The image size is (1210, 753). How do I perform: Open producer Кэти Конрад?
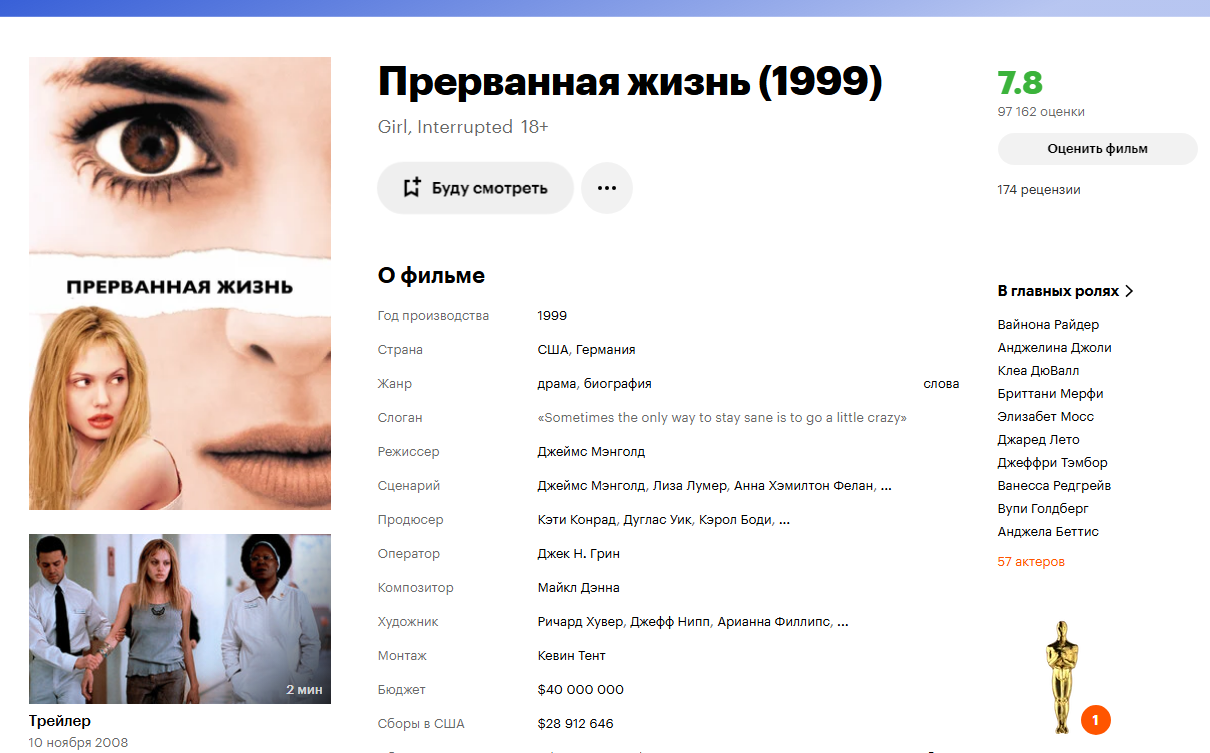577,520
